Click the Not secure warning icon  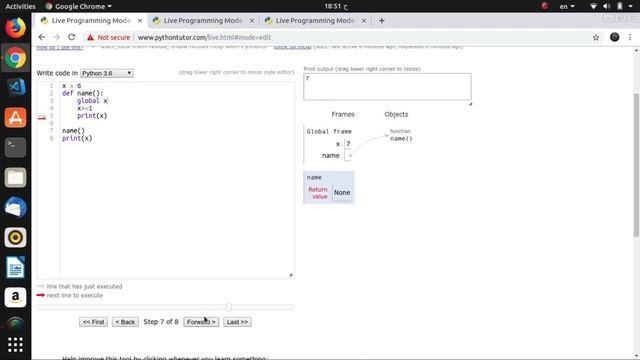pyautogui.click(x=90, y=37)
